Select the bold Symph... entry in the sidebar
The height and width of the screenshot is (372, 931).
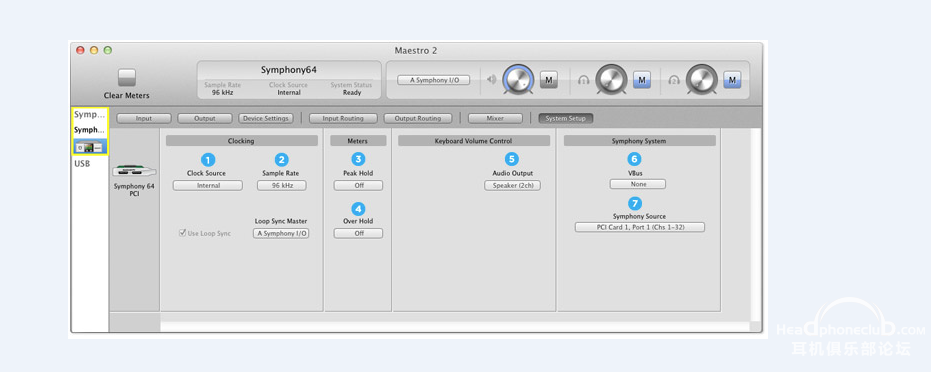click(x=90, y=129)
